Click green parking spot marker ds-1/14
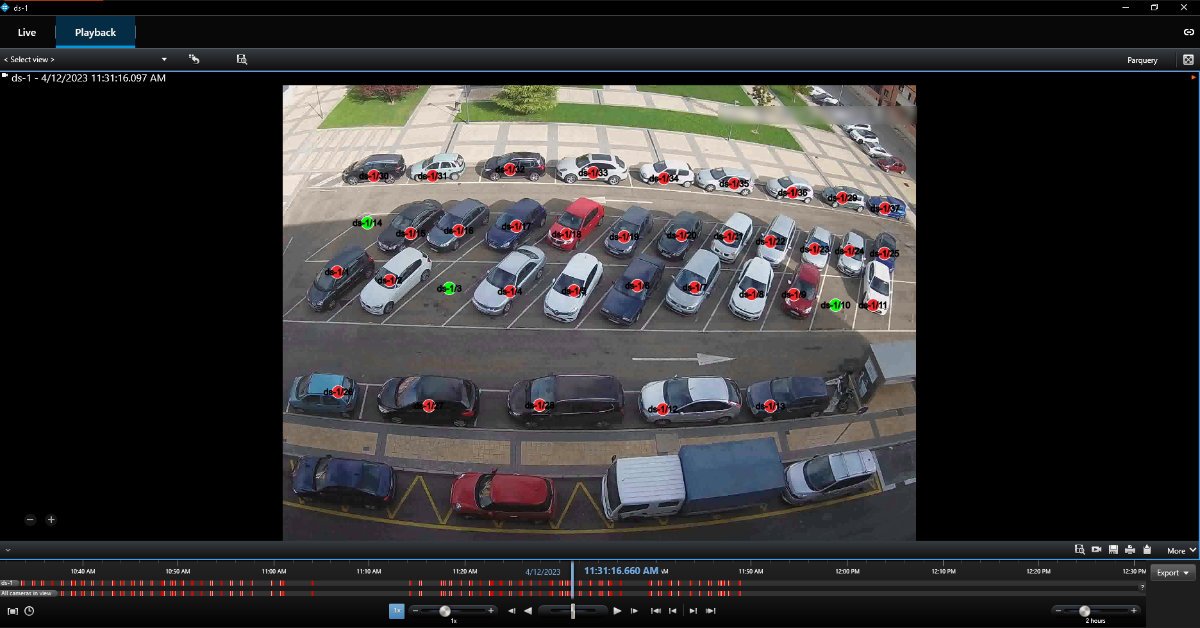The height and width of the screenshot is (628, 1200). point(368,223)
